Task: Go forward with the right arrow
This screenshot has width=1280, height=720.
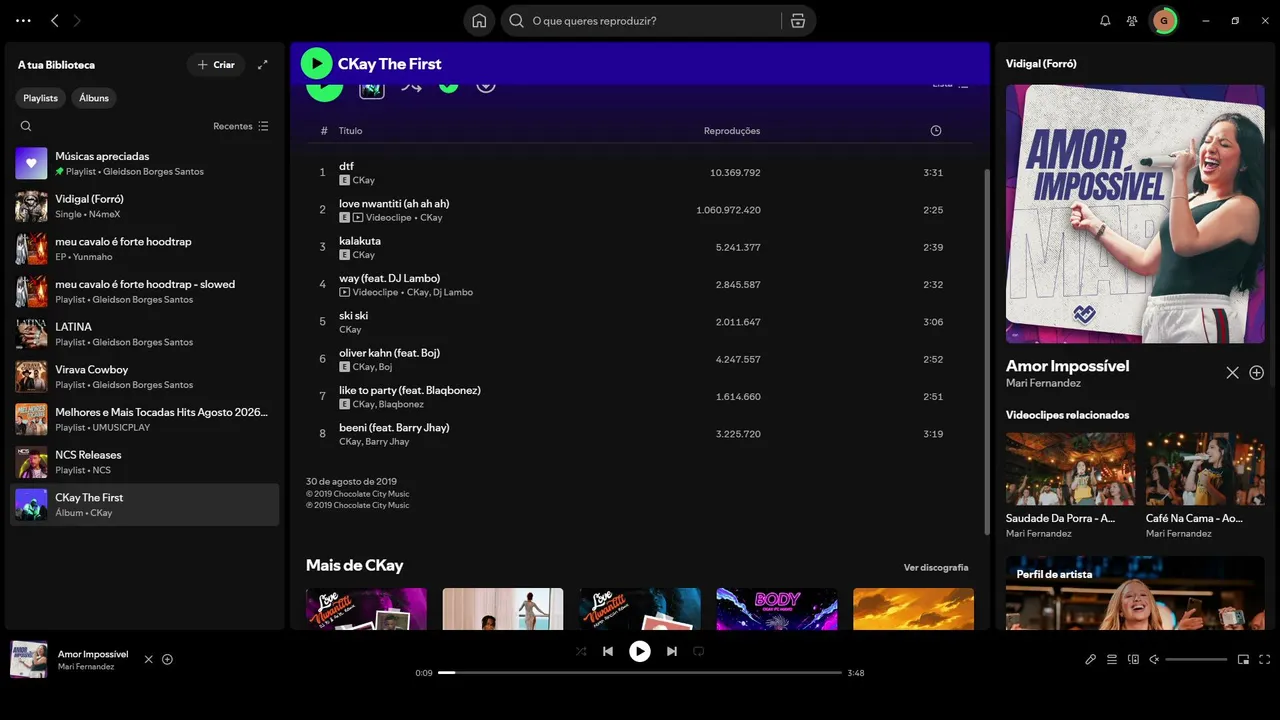Action: (77, 21)
